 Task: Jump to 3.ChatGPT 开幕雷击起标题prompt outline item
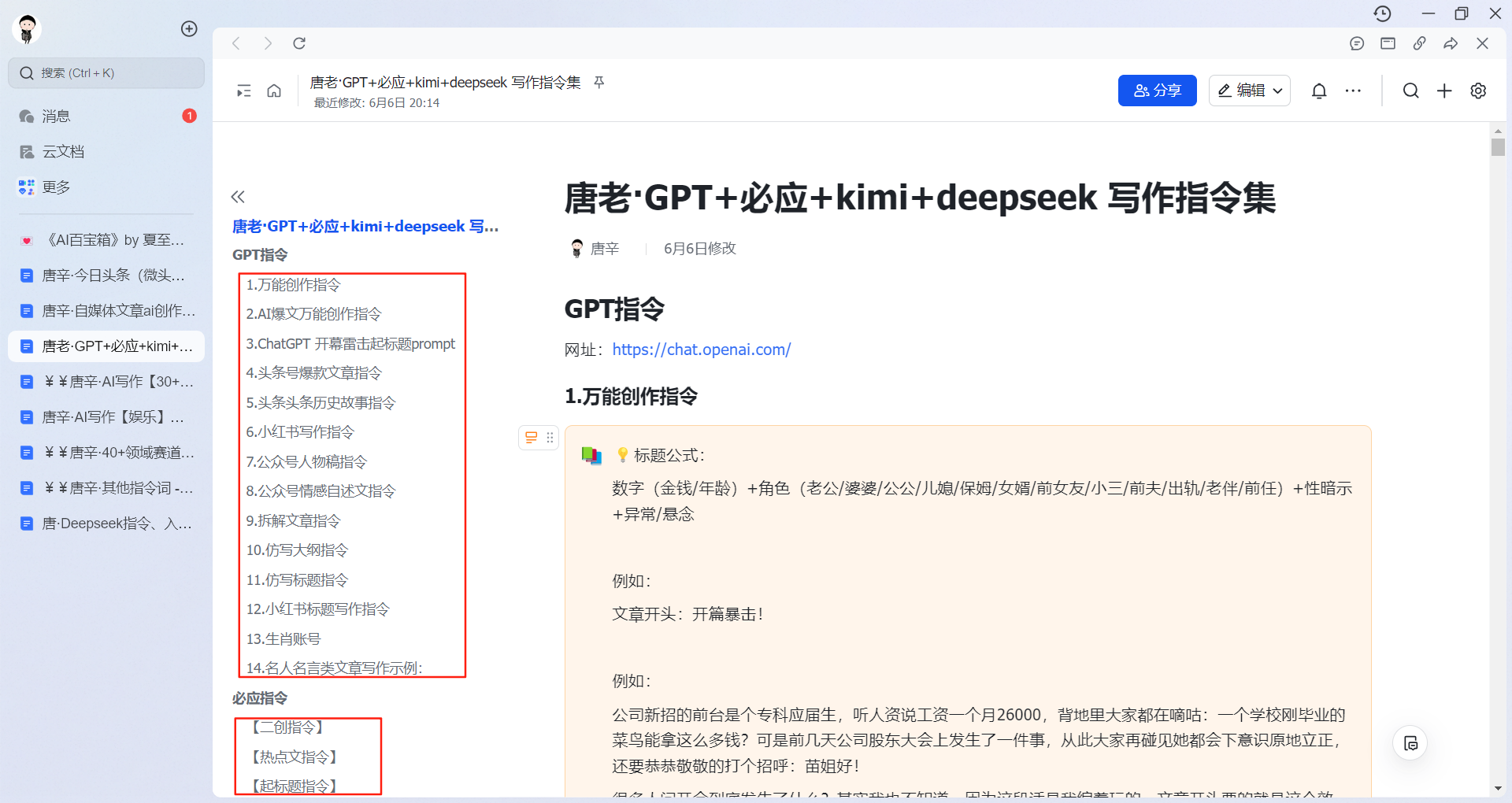pos(350,344)
